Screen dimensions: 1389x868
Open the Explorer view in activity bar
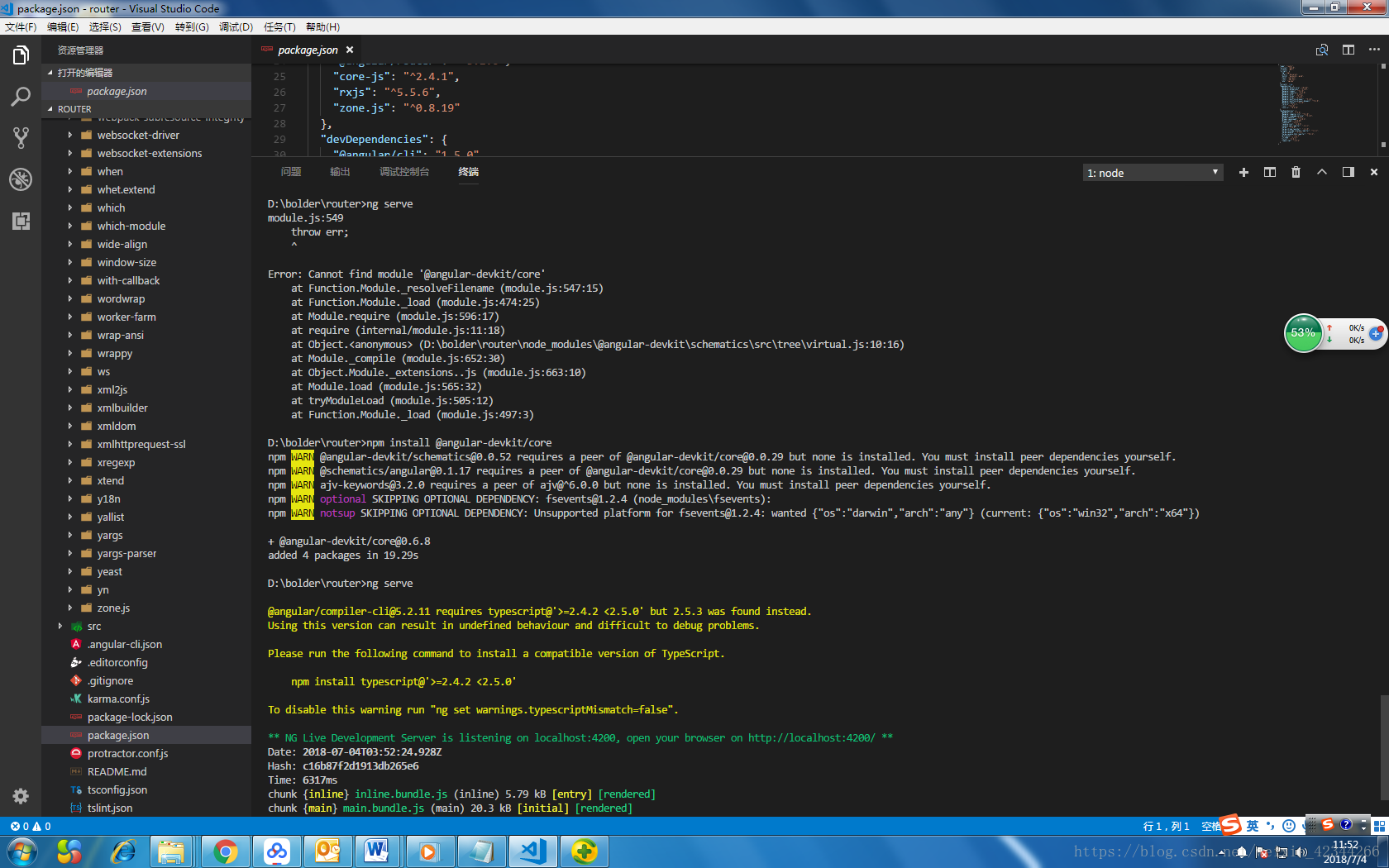coord(21,55)
